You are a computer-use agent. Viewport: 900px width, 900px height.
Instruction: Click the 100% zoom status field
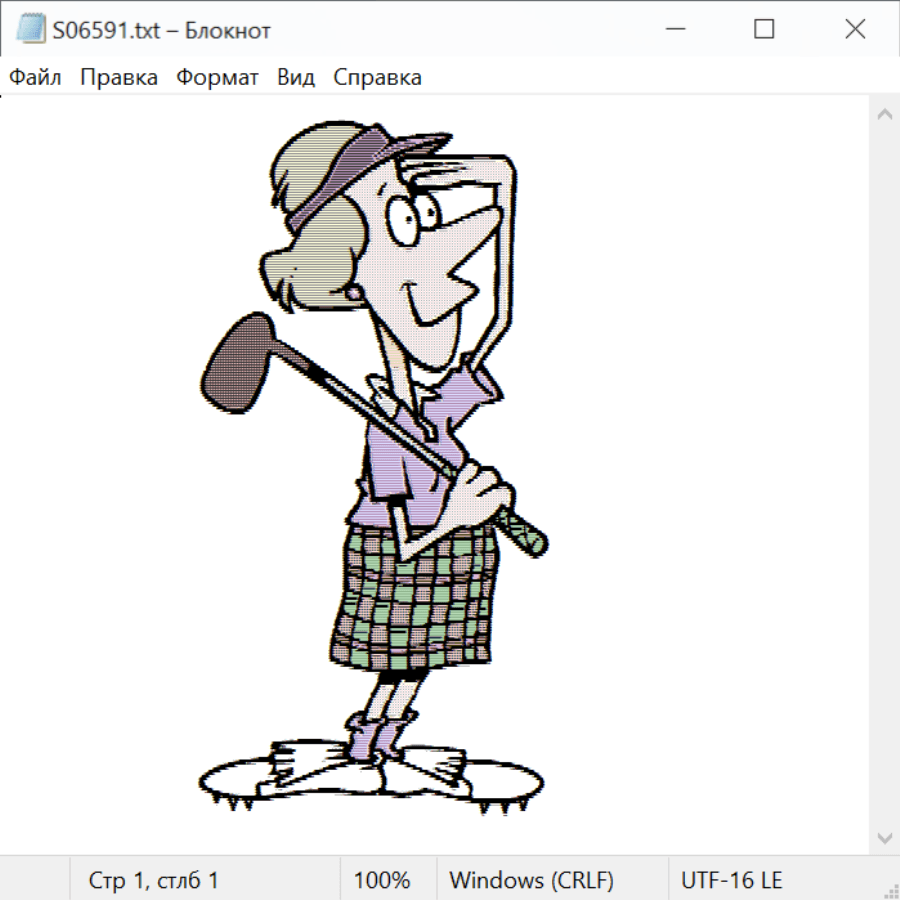pos(382,881)
